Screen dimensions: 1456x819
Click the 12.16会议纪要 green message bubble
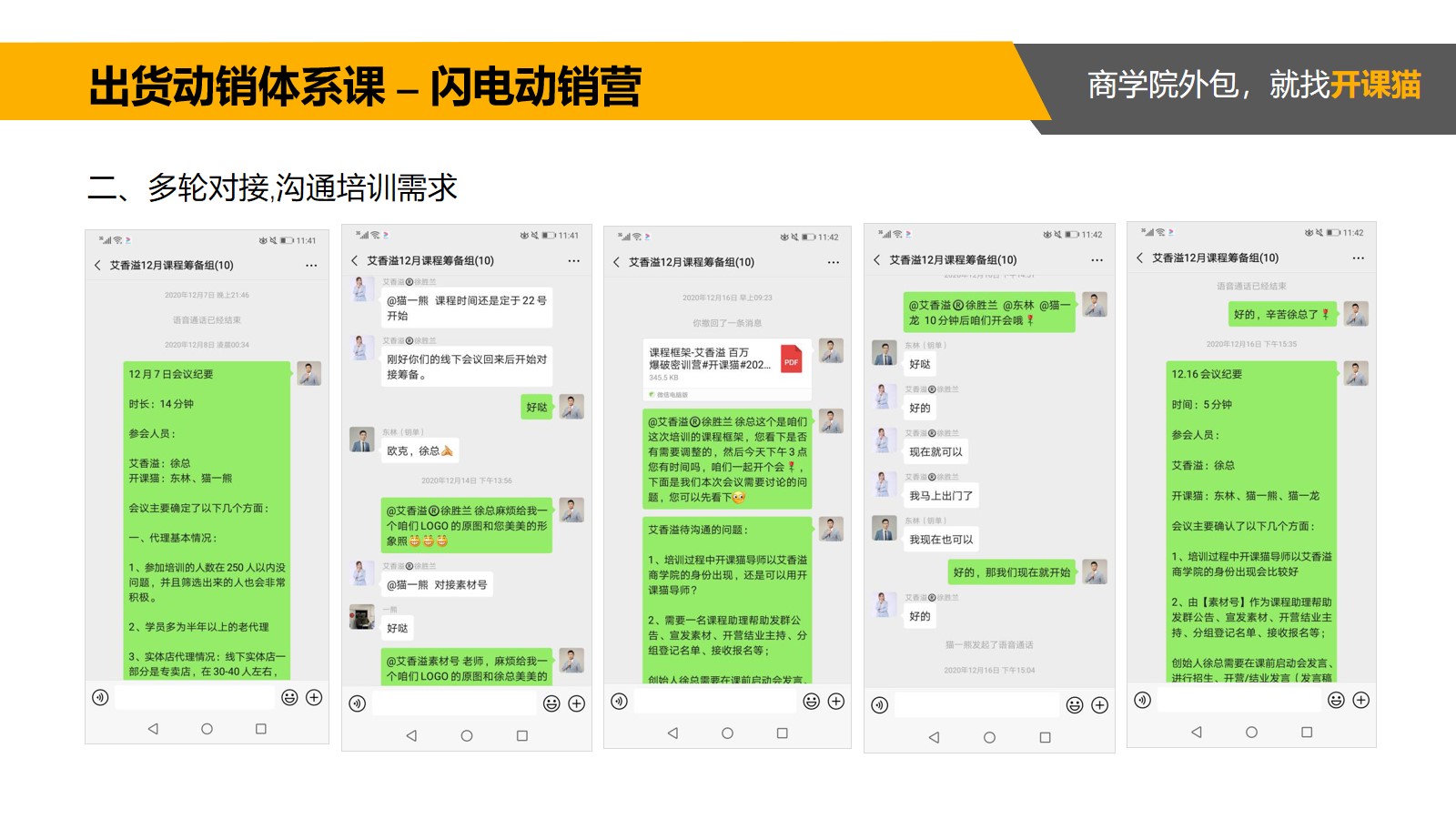(1251, 521)
